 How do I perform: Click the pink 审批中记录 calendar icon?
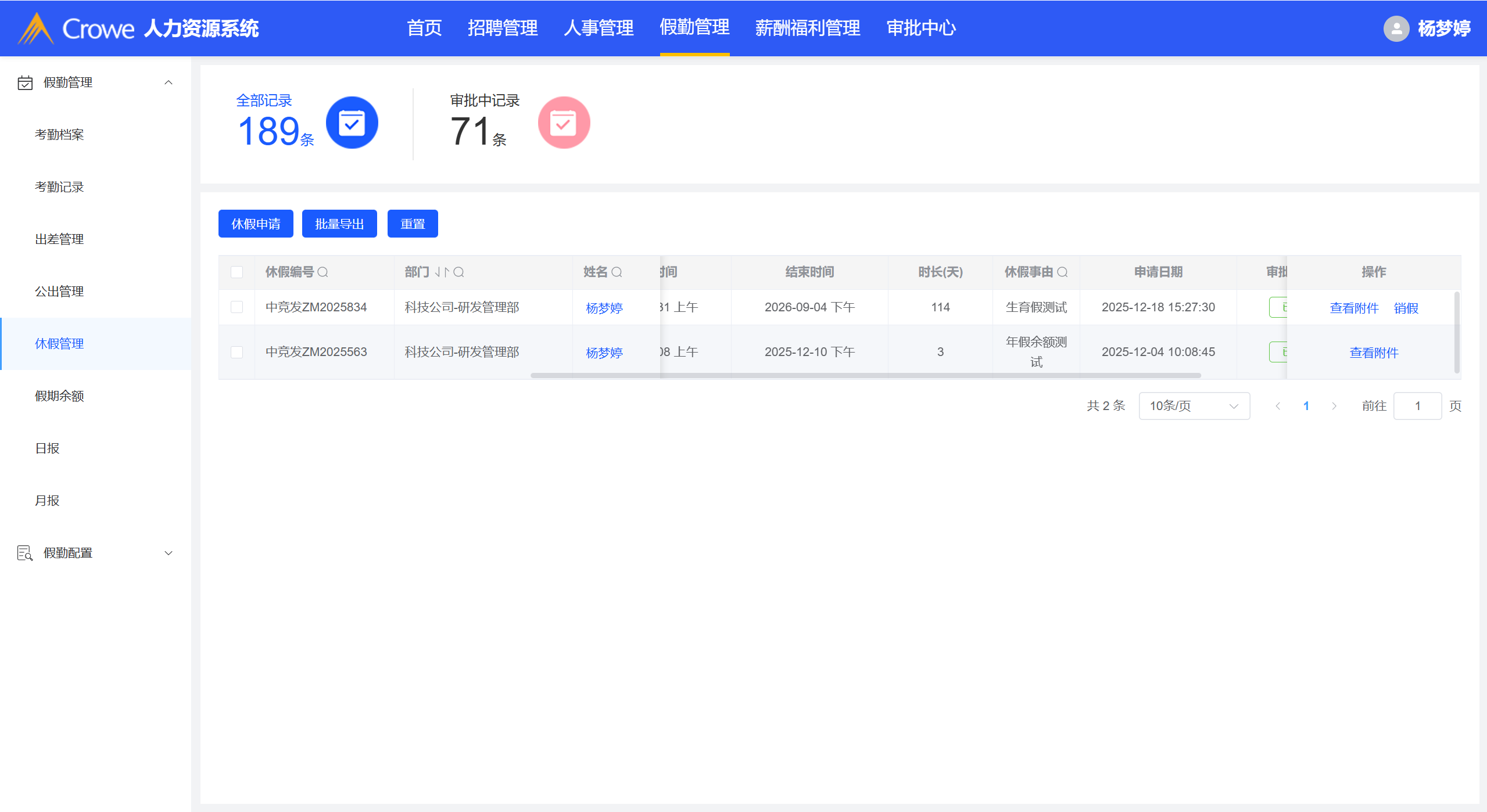point(563,123)
